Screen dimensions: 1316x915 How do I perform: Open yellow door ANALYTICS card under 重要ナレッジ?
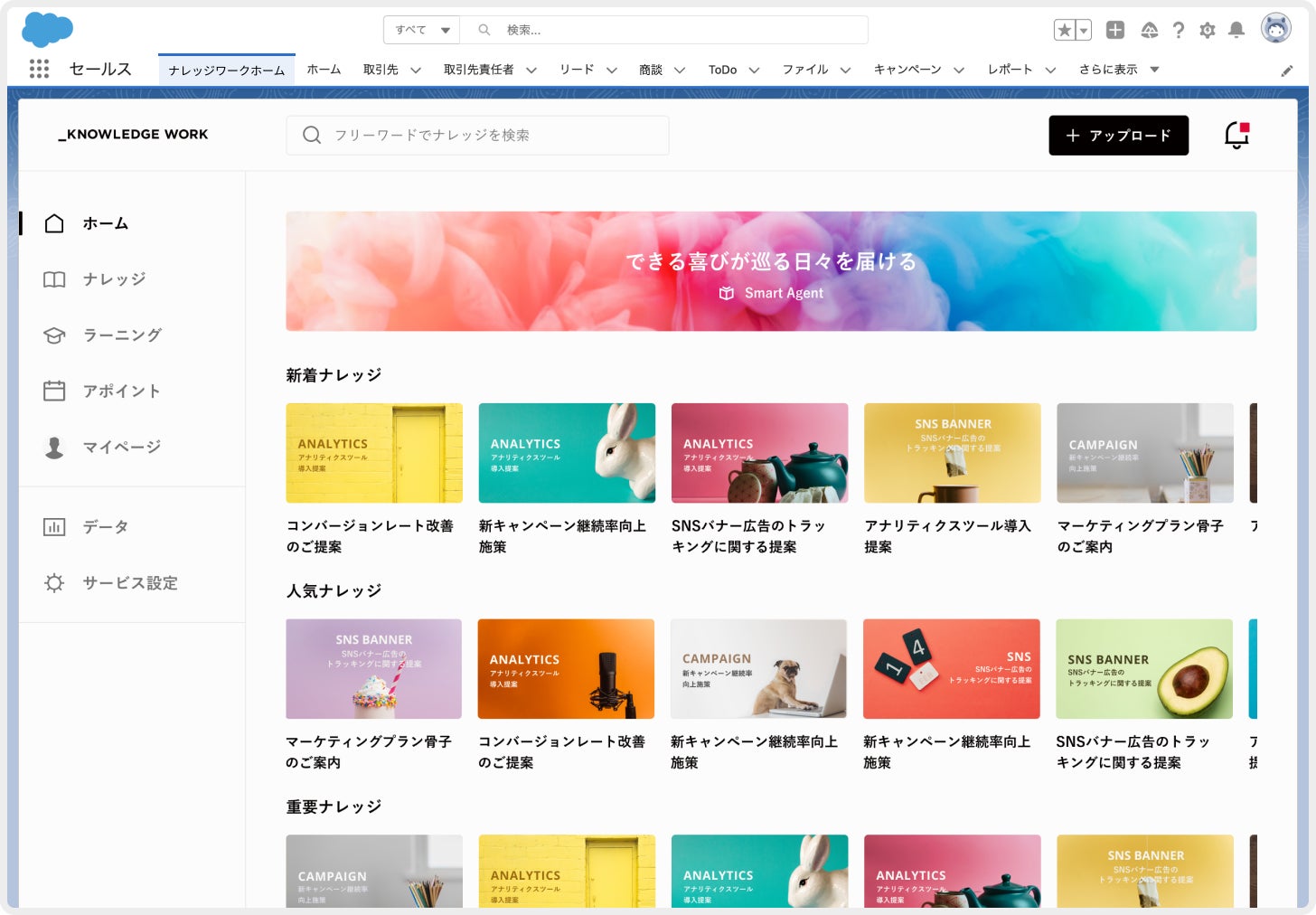pos(567,871)
